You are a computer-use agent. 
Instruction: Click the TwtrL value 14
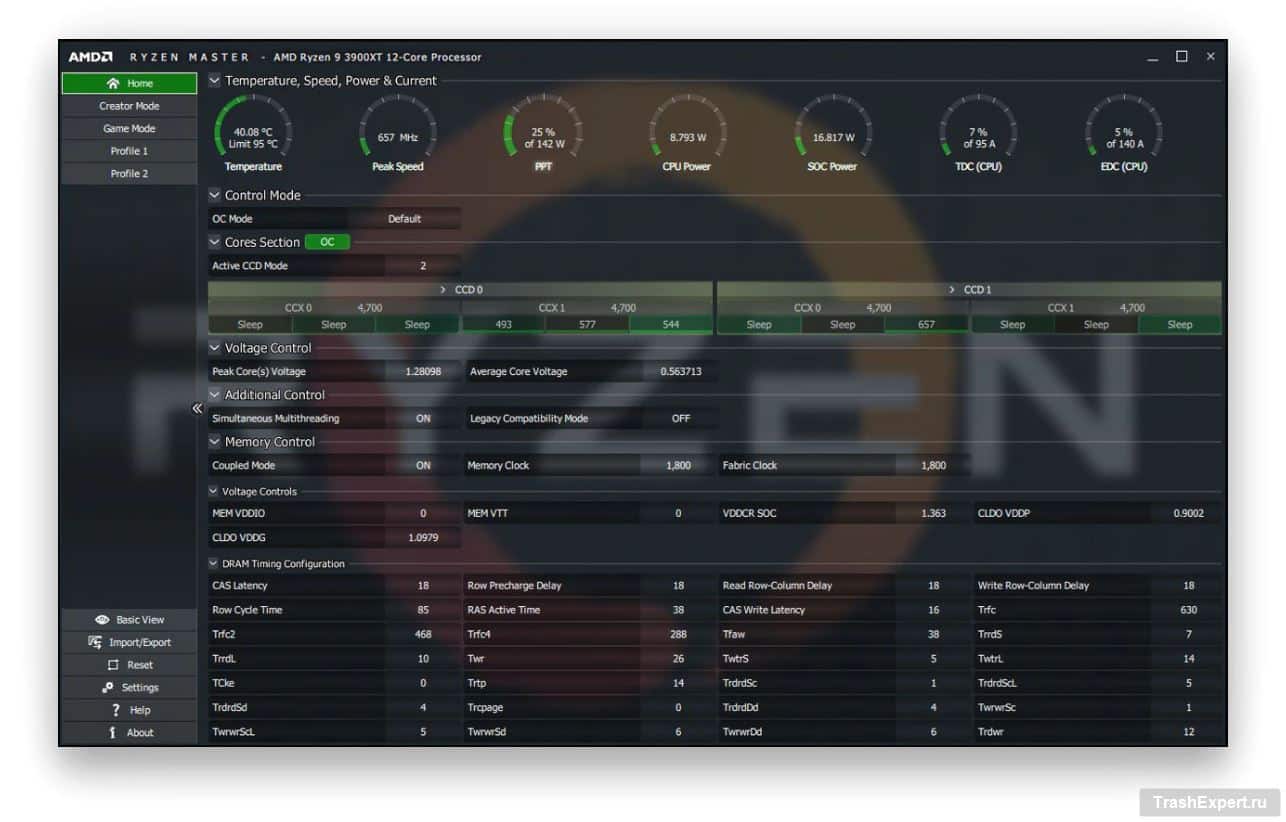tap(1188, 659)
